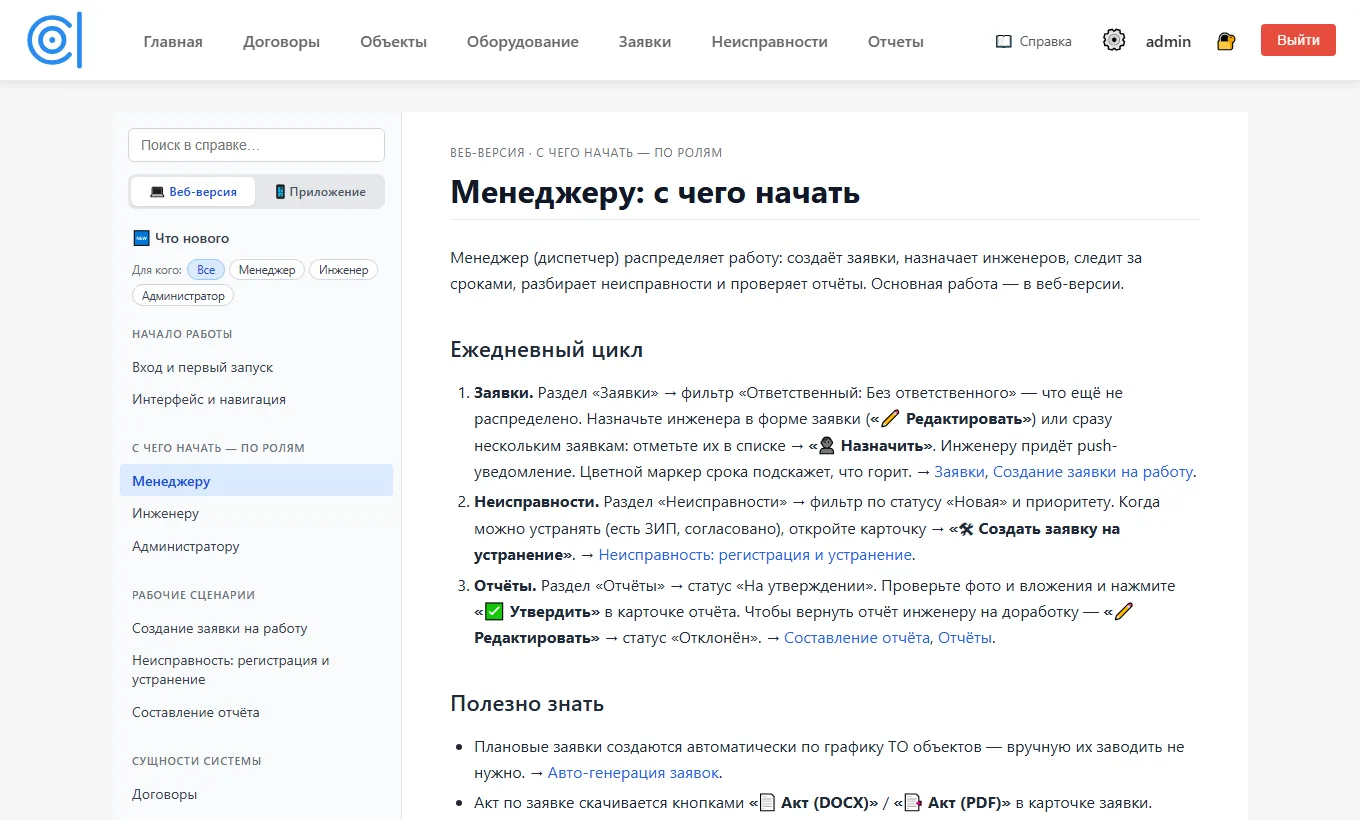This screenshot has height=820, width=1360.
Task: Follow the Составление отчёта article link
Action: click(x=857, y=638)
